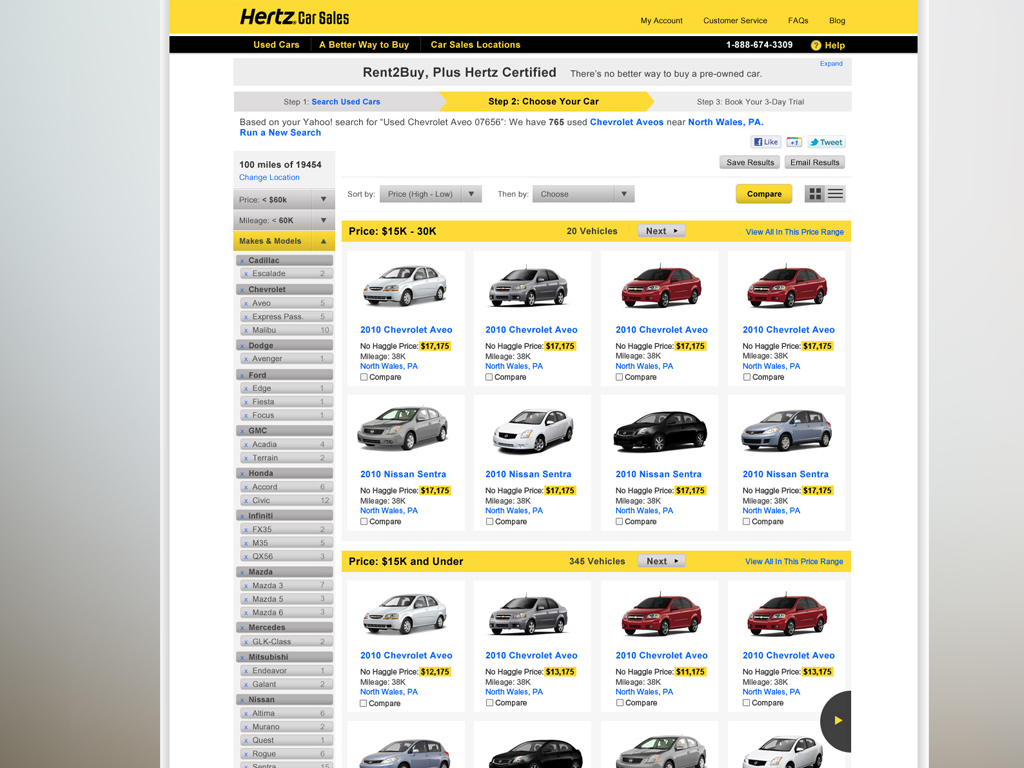Click the Twitter Tweet button

point(826,142)
